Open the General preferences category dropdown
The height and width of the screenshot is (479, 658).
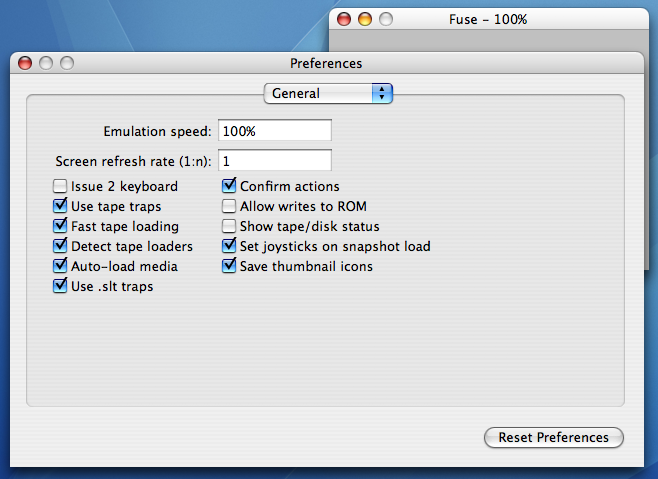click(x=328, y=93)
